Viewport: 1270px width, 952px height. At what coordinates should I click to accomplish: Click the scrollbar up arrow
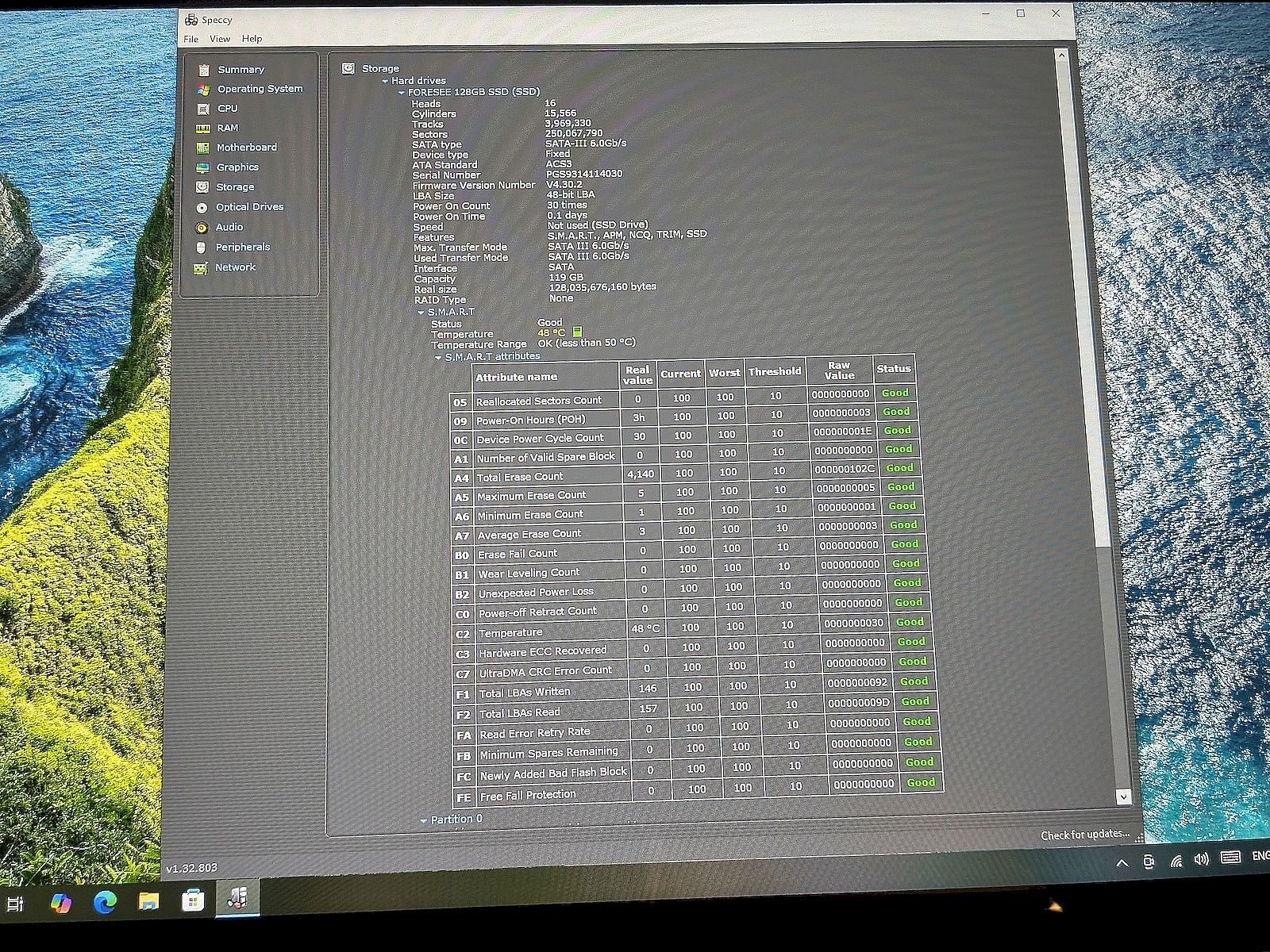tap(1060, 56)
